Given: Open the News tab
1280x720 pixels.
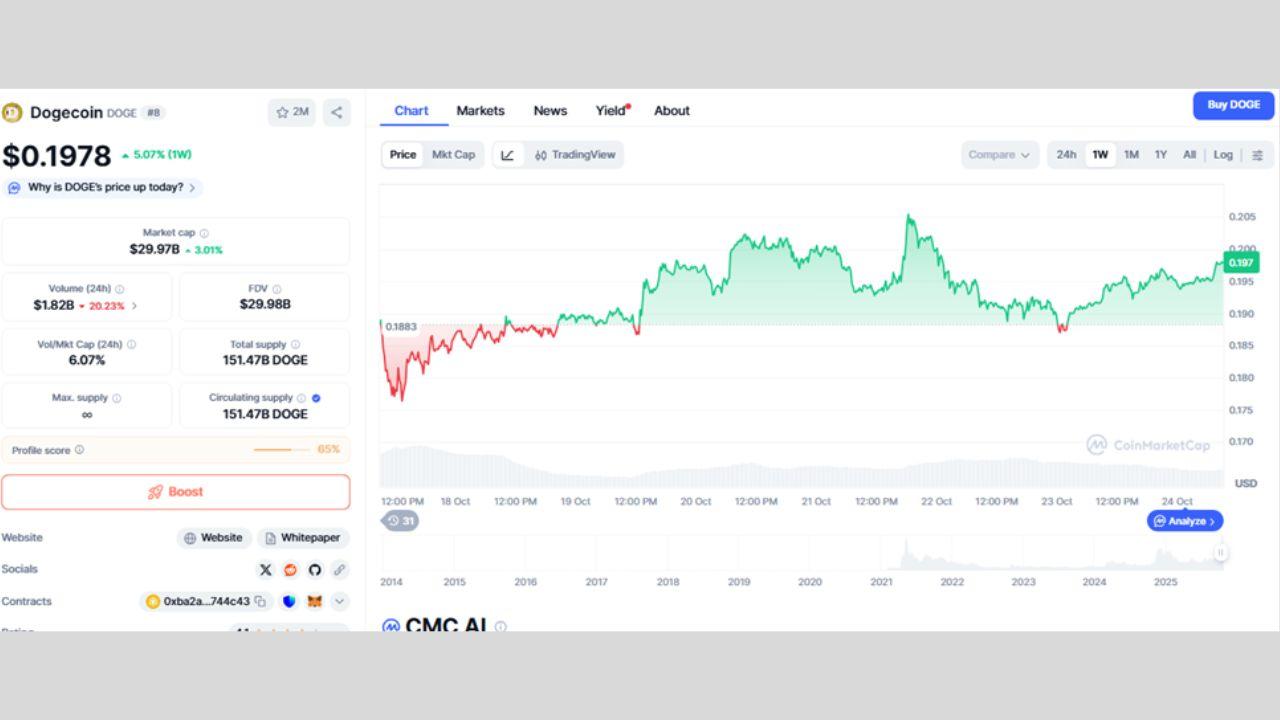Looking at the screenshot, I should (550, 111).
